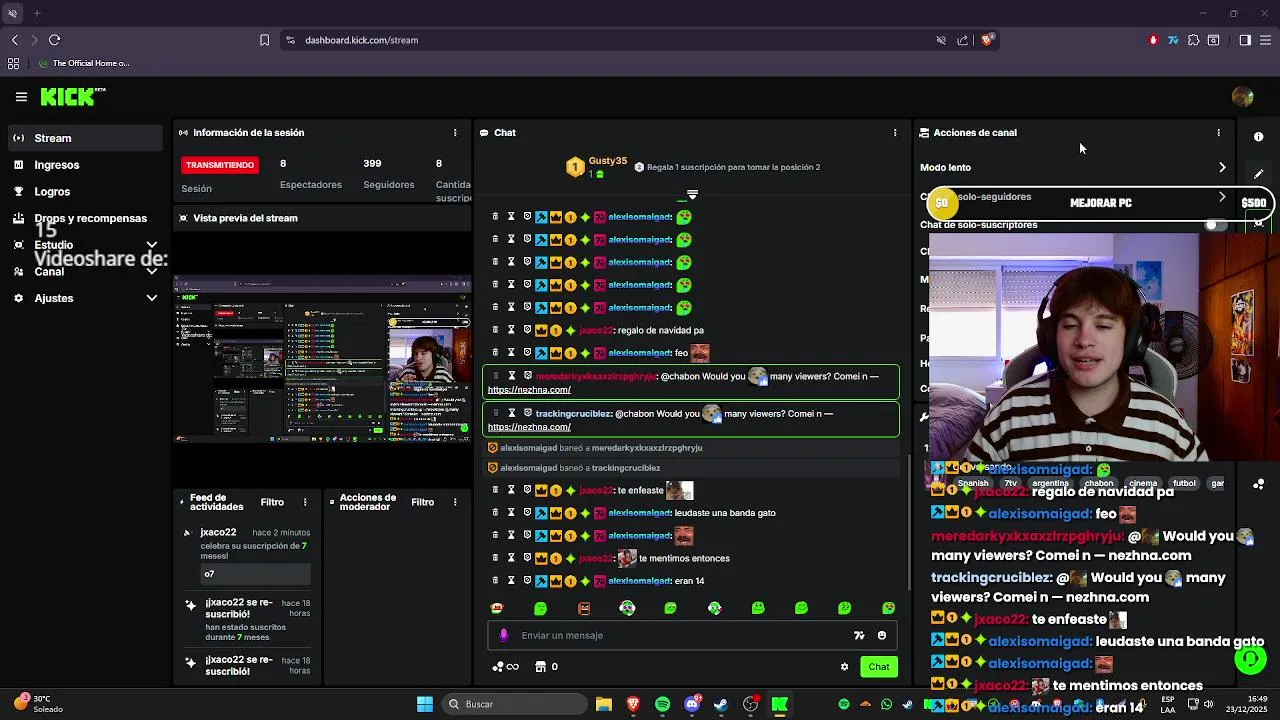The width and height of the screenshot is (1280, 720).
Task: Click the TRANSMITIENDO status badge
Action: (x=220, y=165)
